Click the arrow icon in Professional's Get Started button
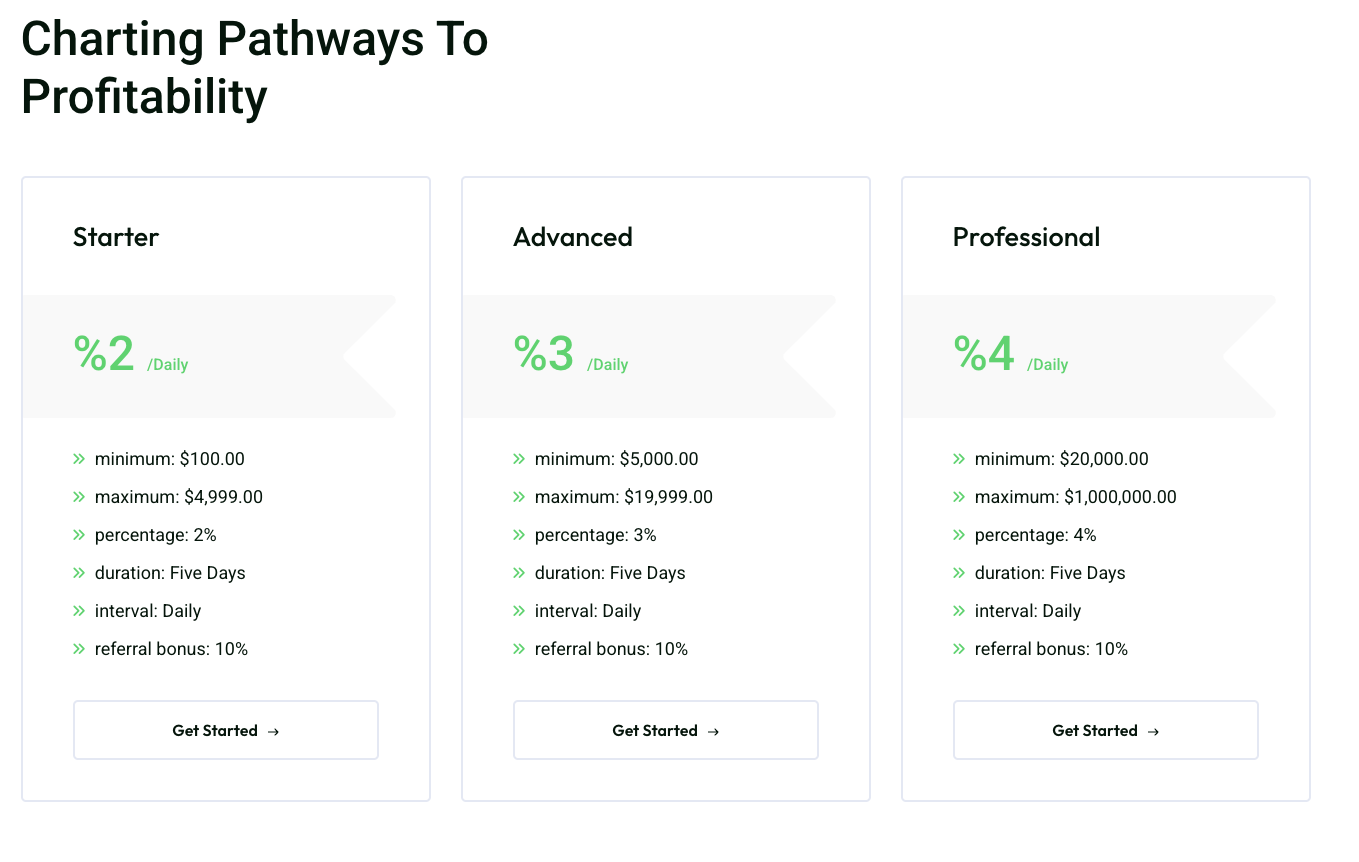1359x862 pixels. point(1153,730)
